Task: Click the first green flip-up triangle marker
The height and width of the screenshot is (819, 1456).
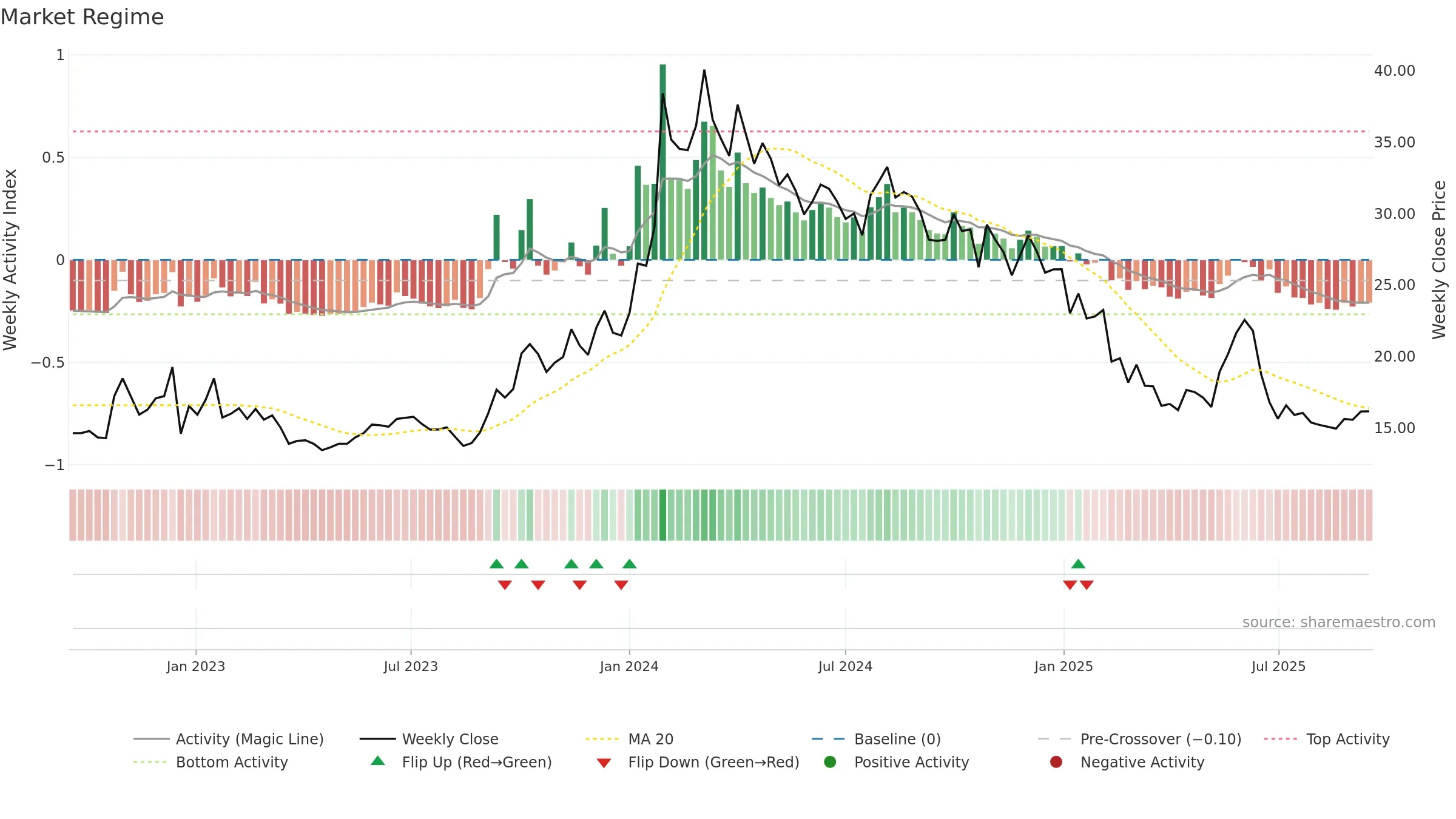Action: (x=496, y=564)
